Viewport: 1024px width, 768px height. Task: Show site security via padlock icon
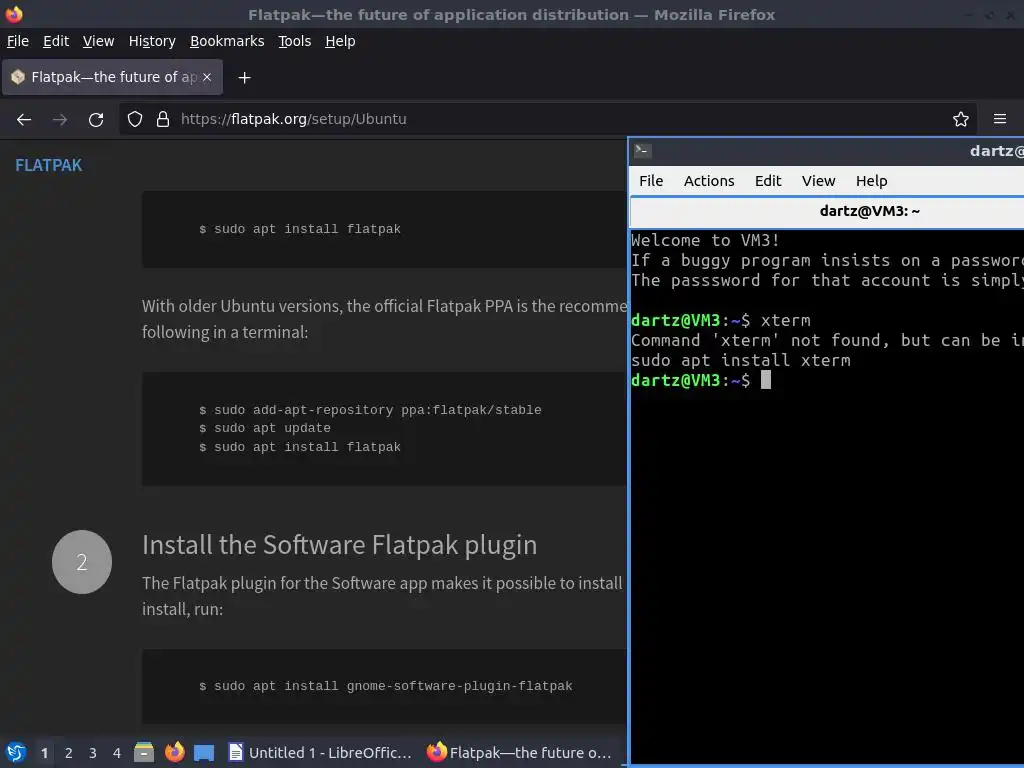(x=163, y=119)
